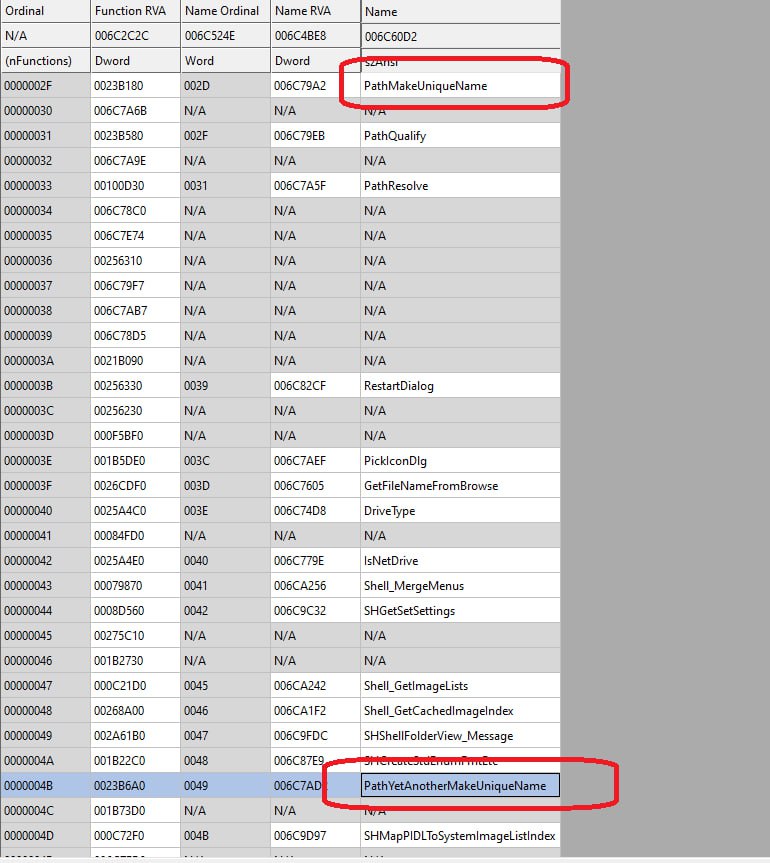Click function RVA 000F5BF0

(135, 435)
